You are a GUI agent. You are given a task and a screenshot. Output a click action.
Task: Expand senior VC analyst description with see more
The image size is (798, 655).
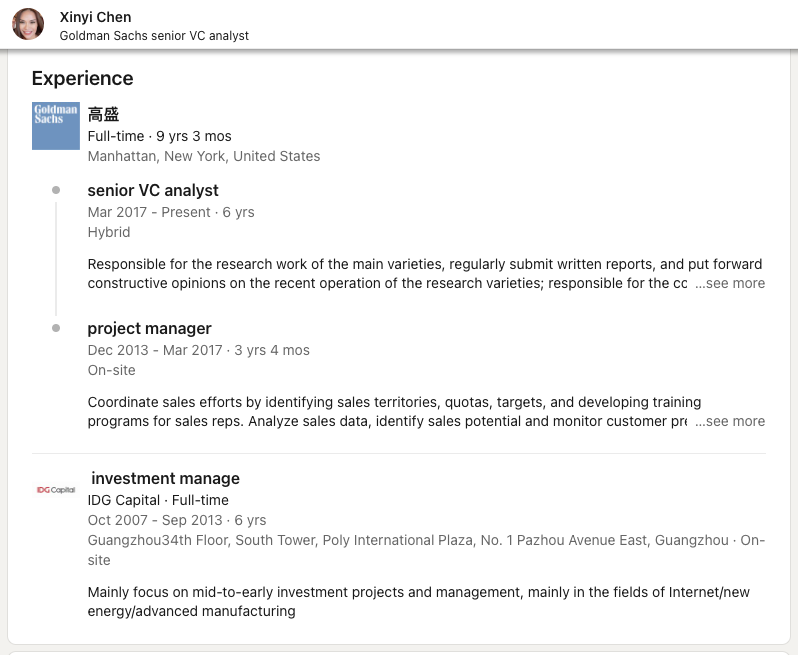pyautogui.click(x=730, y=284)
